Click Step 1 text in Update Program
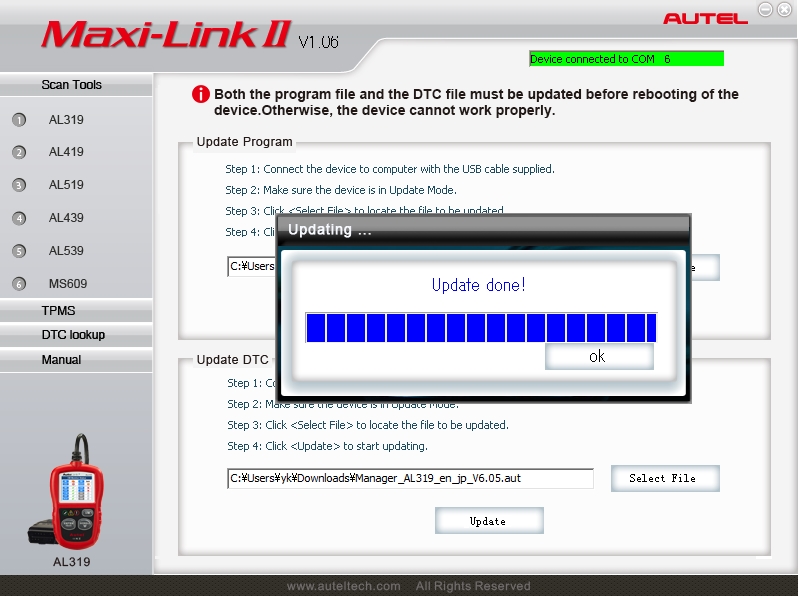The width and height of the screenshot is (799, 596). click(390, 169)
